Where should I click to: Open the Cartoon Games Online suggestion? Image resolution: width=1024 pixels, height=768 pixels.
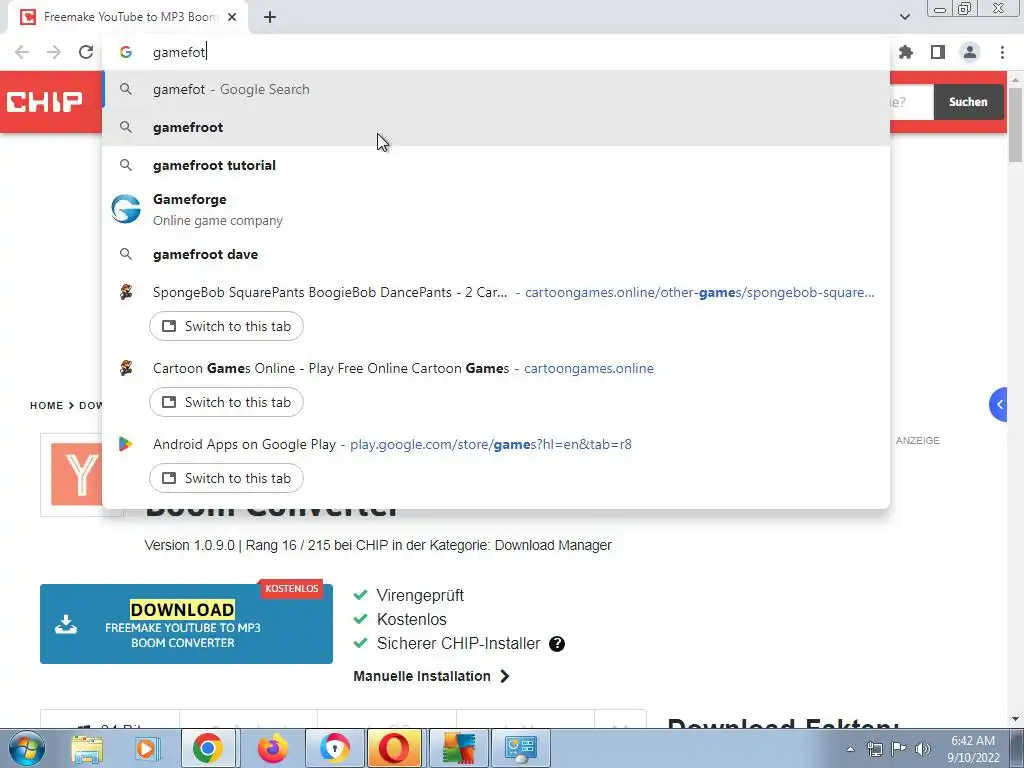496,368
